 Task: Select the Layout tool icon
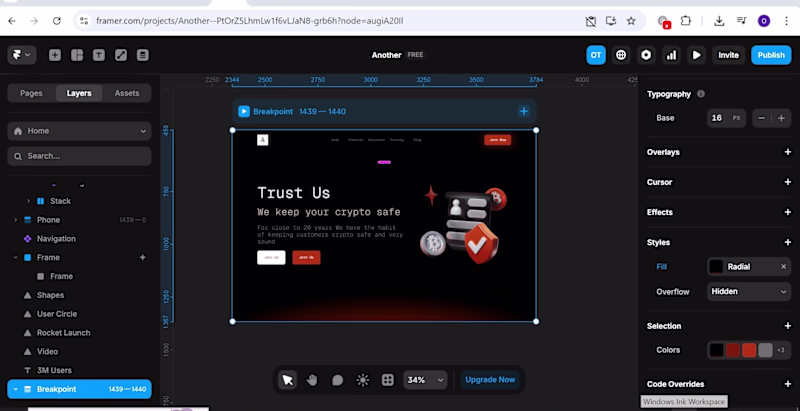[77, 55]
